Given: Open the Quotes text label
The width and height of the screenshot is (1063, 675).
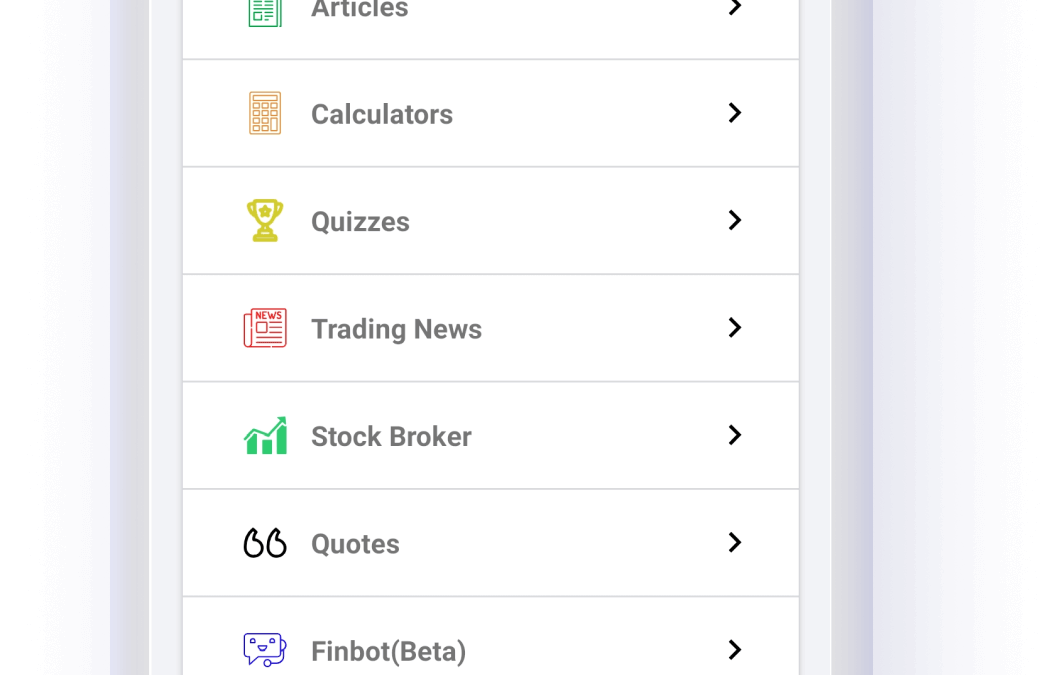Looking at the screenshot, I should (x=355, y=544).
